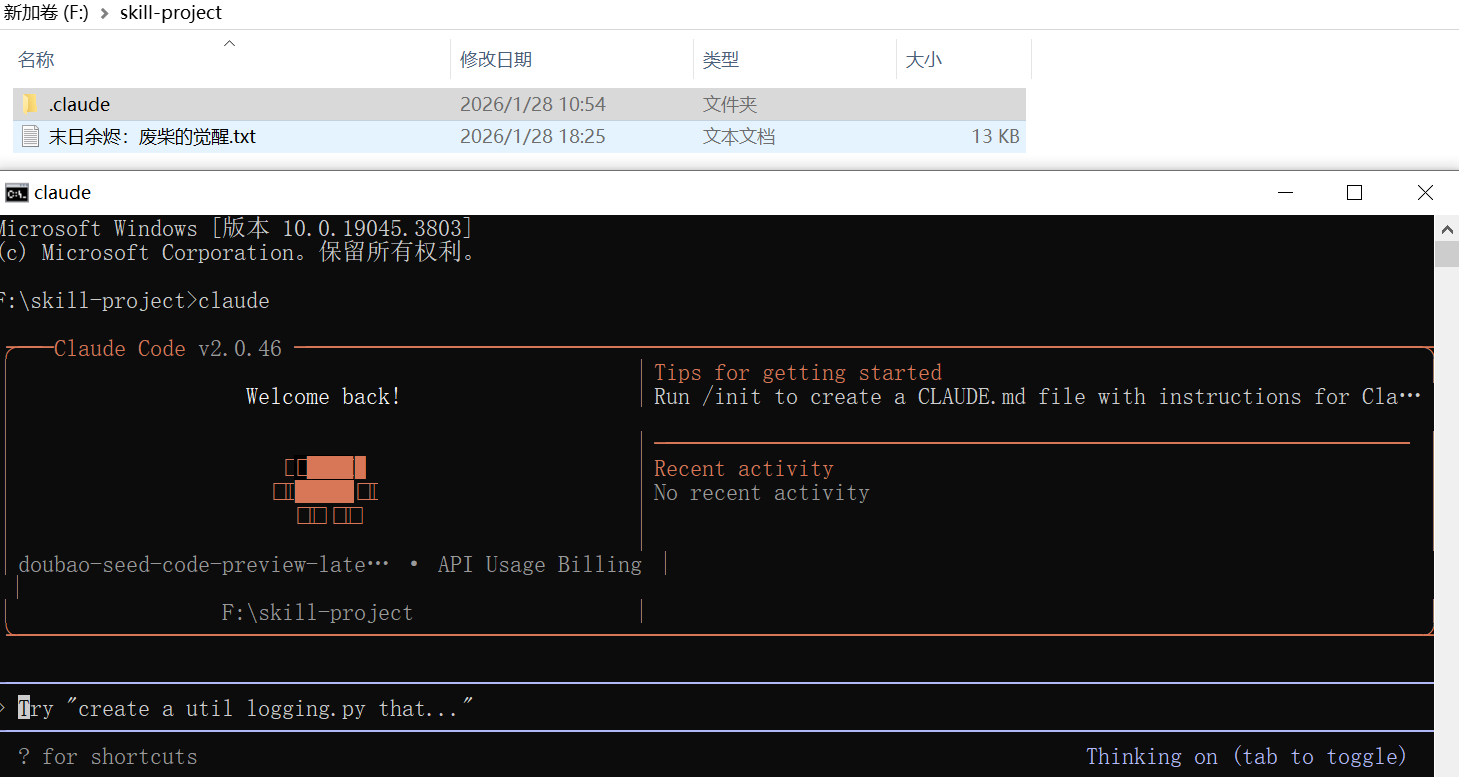Viewport: 1459px width, 777px height.
Task: Select the .claude folder name
Action: coord(79,104)
